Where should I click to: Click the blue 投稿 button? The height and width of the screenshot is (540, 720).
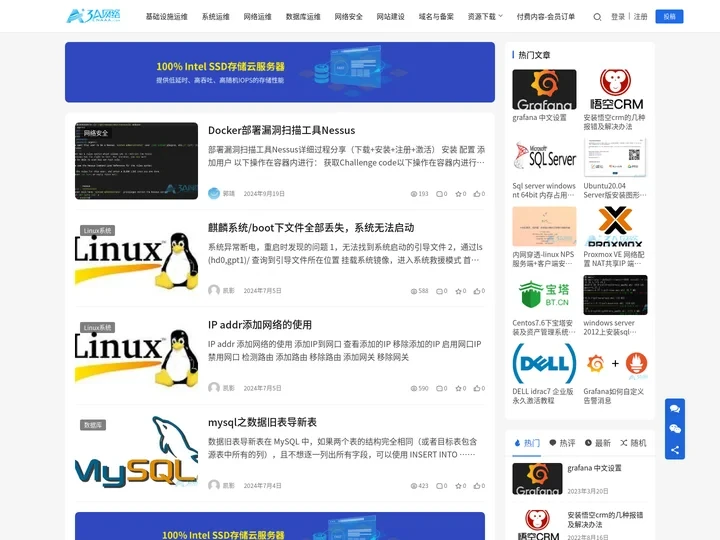coord(669,17)
